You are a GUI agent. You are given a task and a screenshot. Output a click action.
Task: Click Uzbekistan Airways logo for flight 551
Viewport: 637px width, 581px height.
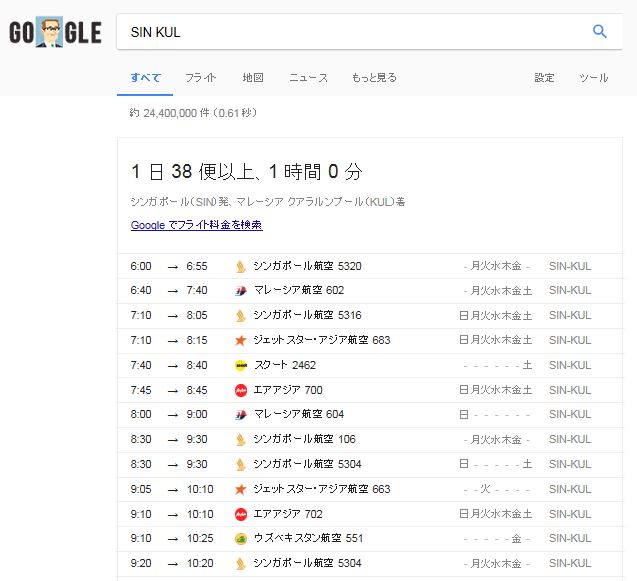point(241,539)
